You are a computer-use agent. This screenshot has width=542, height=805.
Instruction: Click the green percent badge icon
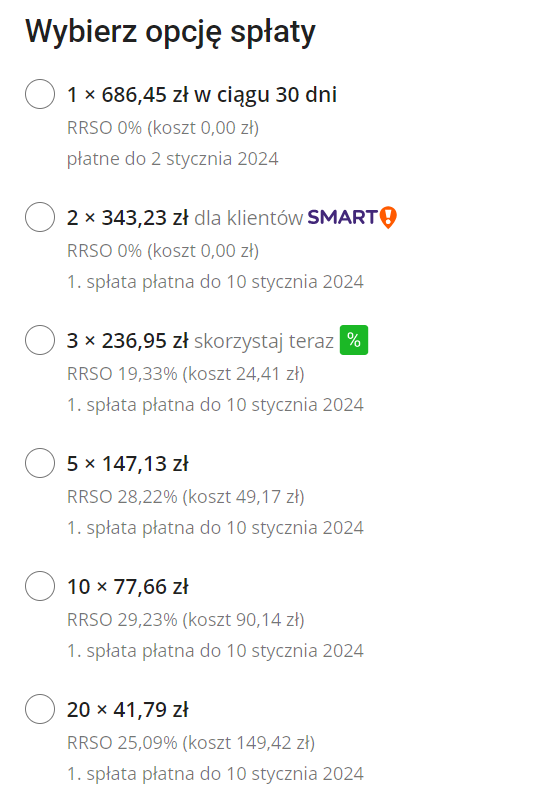(354, 340)
